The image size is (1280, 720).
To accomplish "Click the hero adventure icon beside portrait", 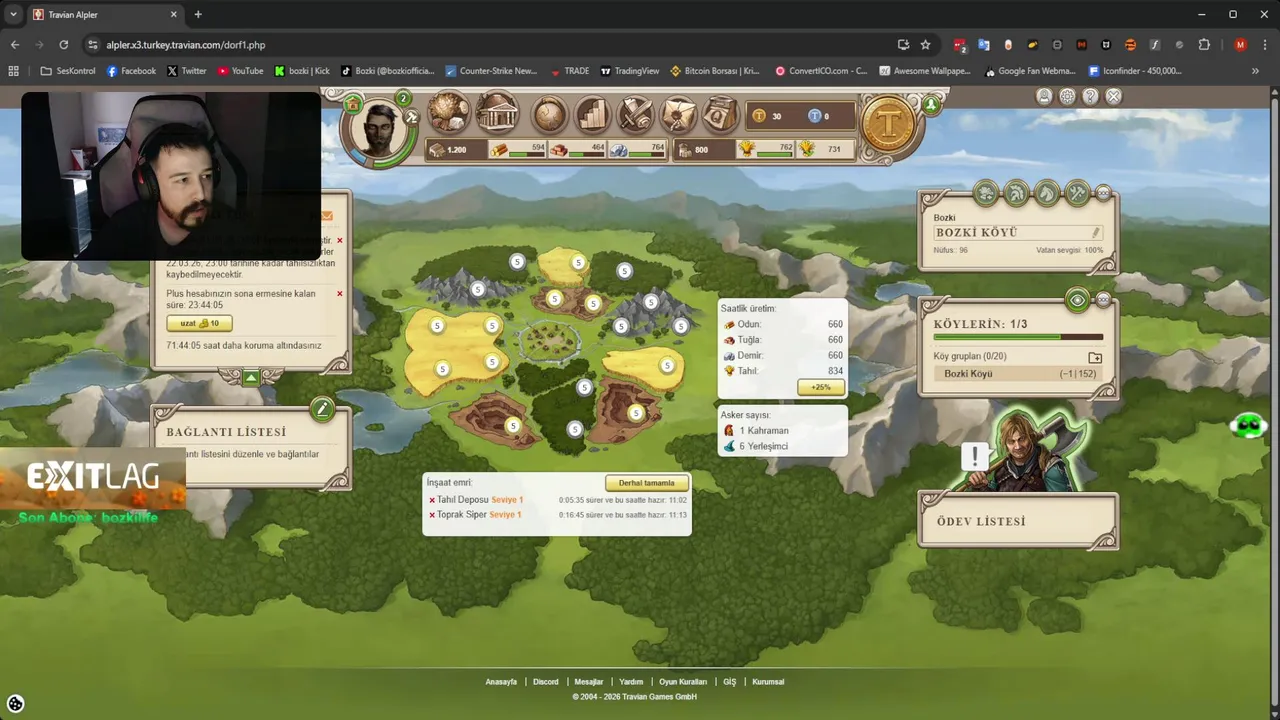I will (x=411, y=117).
